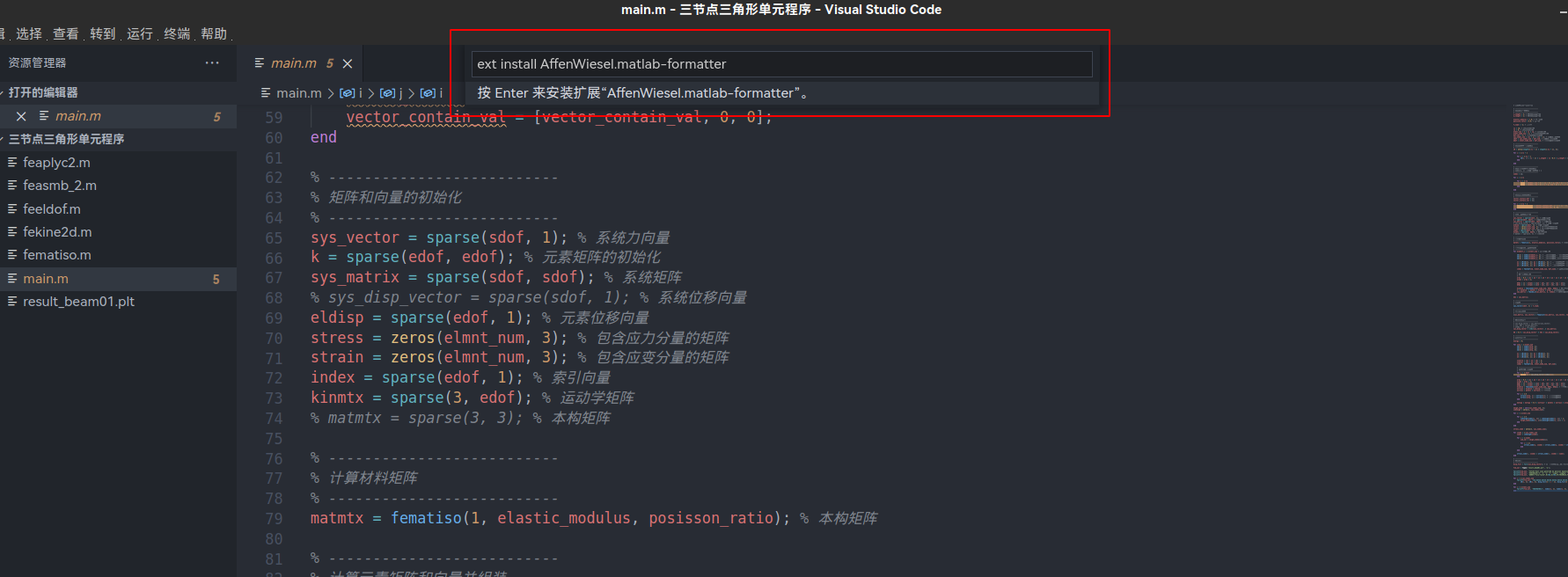1568x577 pixels.
Task: Open the Explorer more actions icon
Action: click(x=212, y=62)
